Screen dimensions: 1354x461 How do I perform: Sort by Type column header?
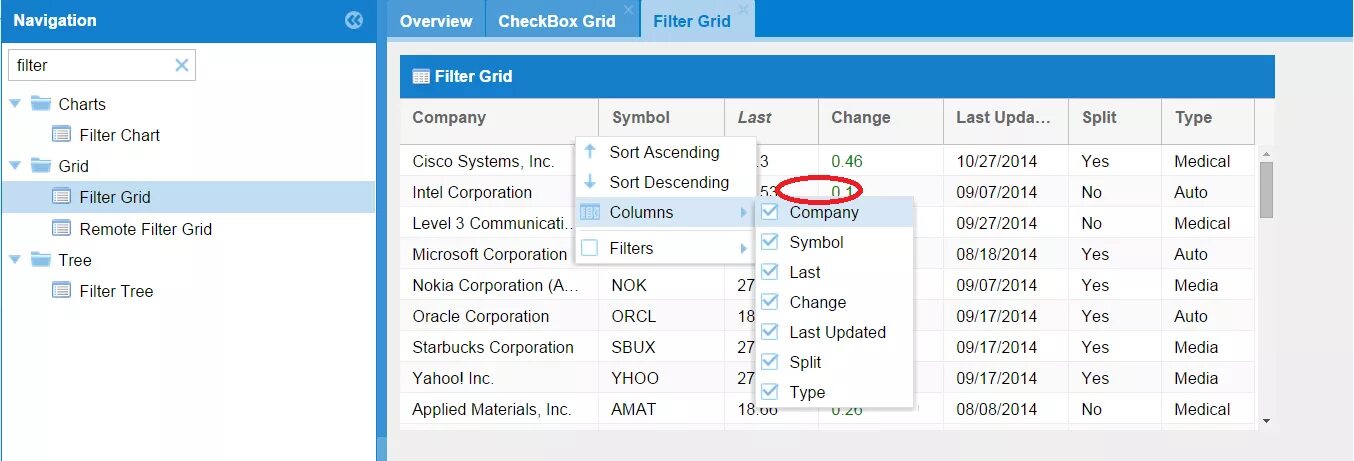point(1208,118)
